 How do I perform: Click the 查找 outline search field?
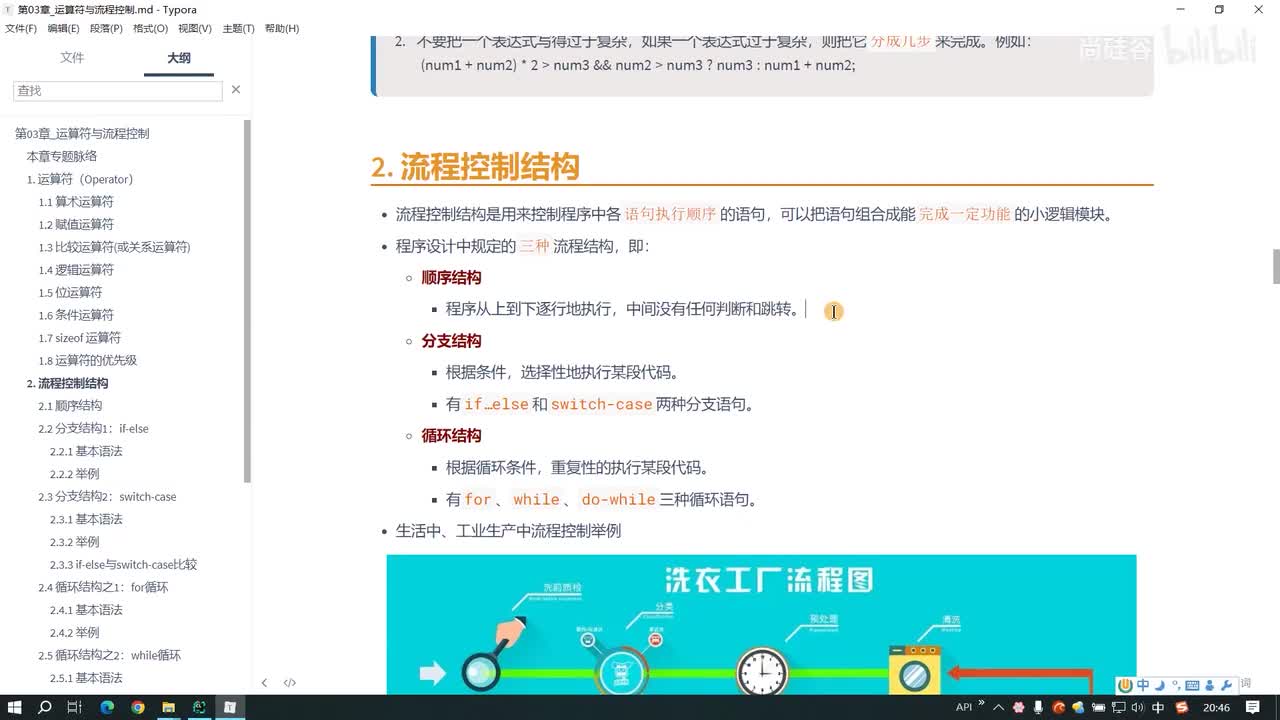coord(118,90)
